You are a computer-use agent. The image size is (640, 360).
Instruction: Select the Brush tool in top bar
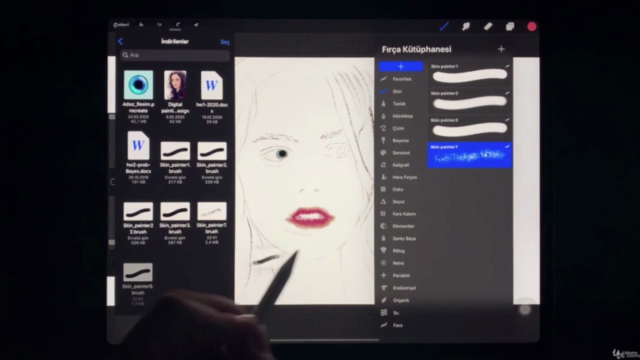(x=444, y=27)
